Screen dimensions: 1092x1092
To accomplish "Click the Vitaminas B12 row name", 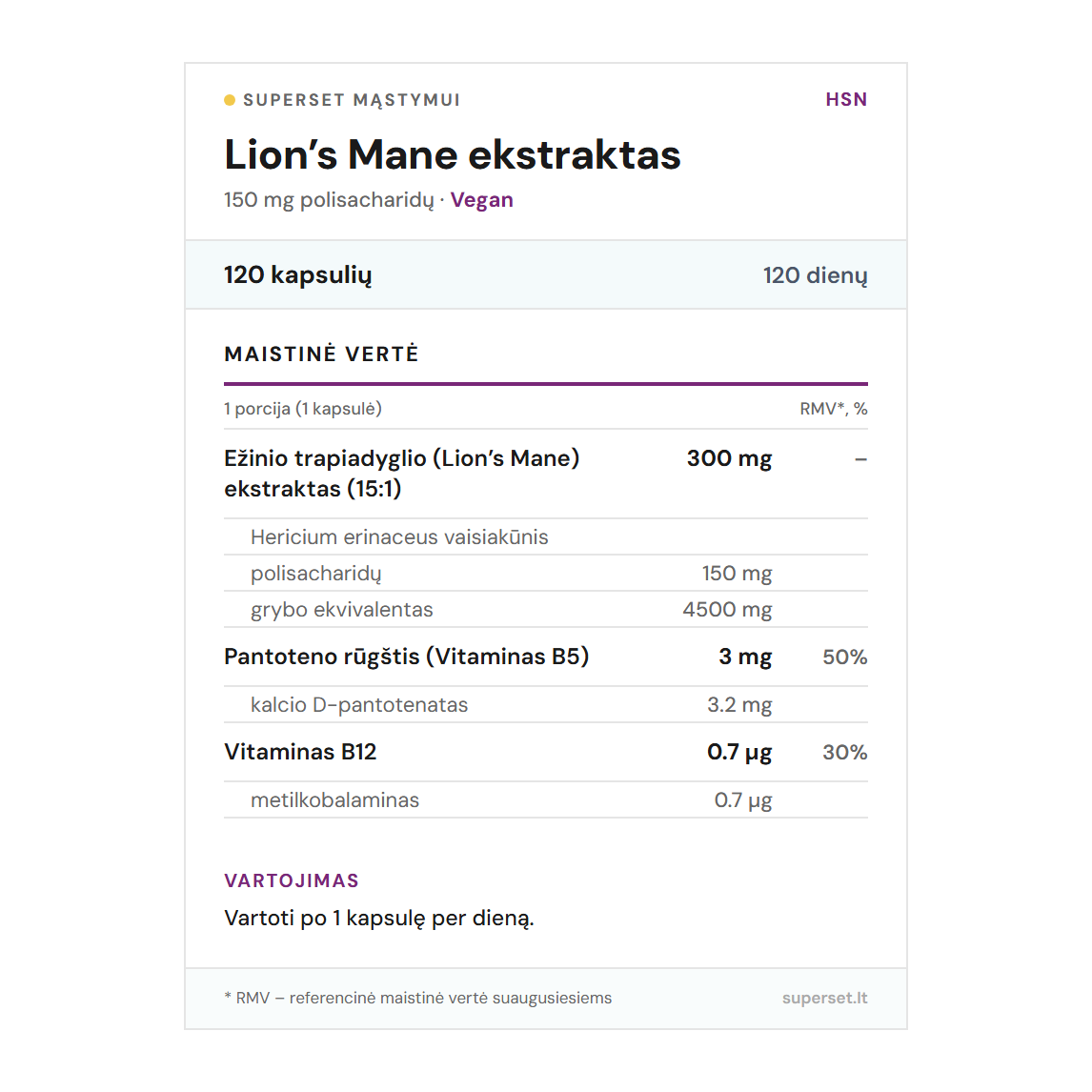I will 300,752.
